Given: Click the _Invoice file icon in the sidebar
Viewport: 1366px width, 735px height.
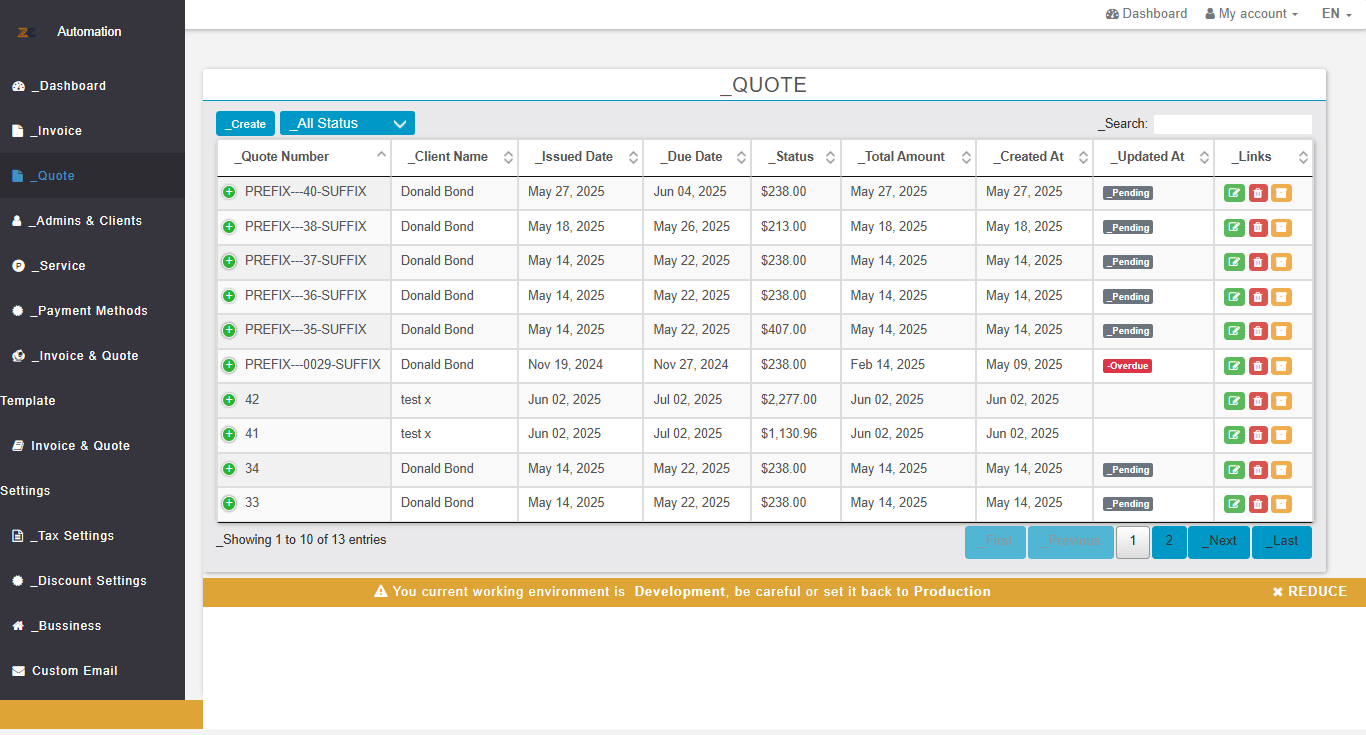Looking at the screenshot, I should [18, 131].
